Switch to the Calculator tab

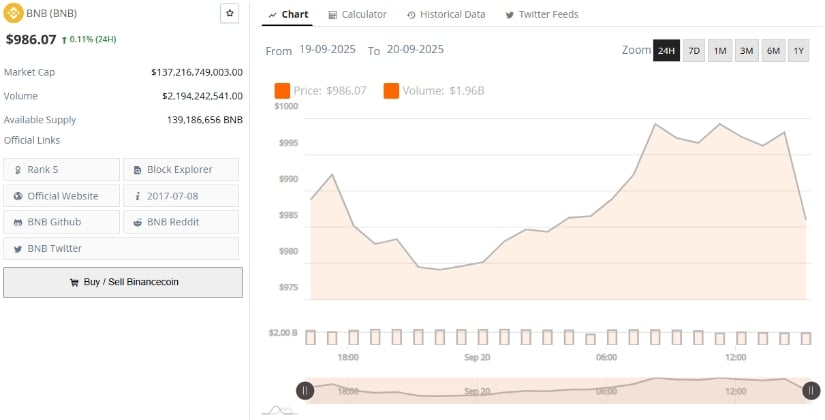(x=357, y=15)
